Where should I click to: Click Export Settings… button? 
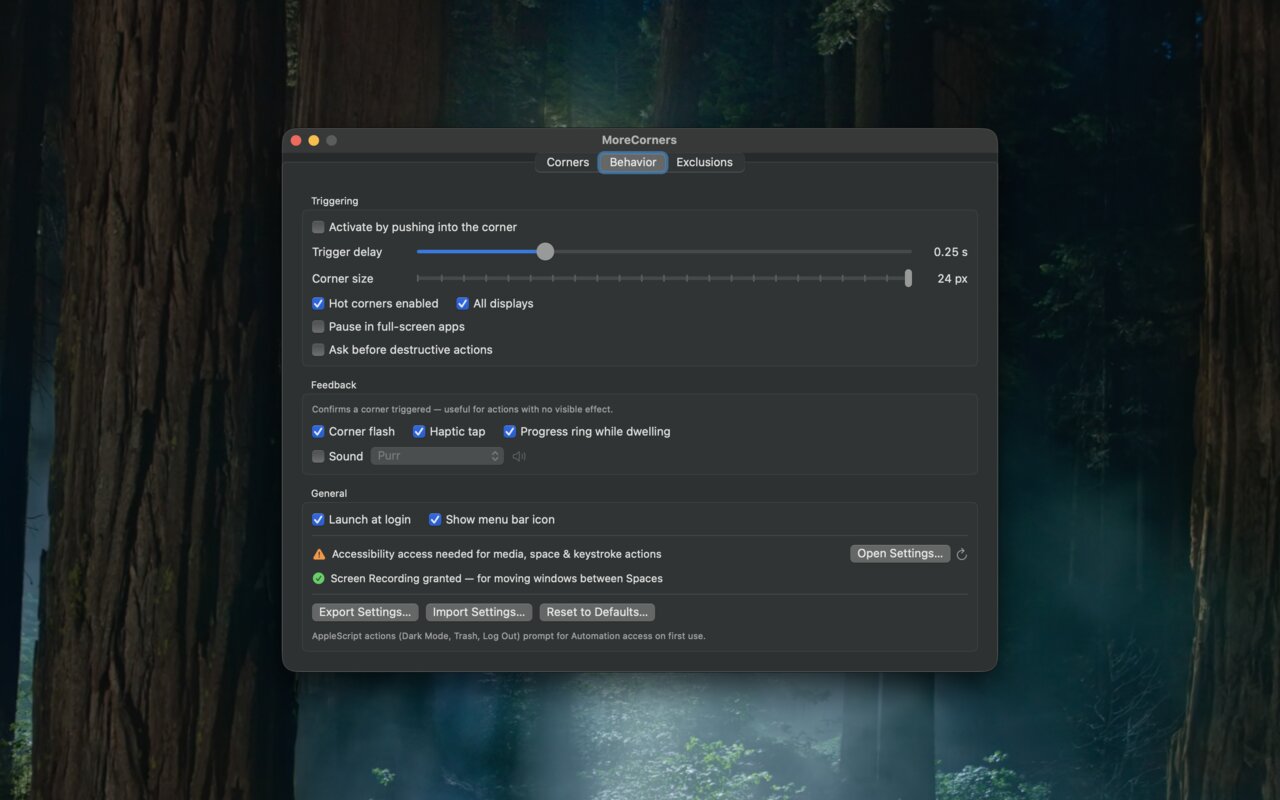pos(365,612)
